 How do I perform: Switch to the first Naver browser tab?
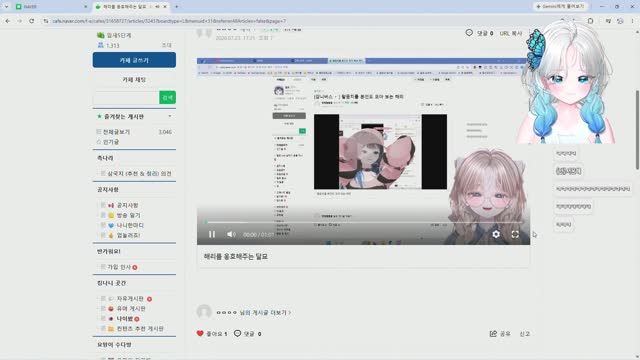[x=48, y=7]
